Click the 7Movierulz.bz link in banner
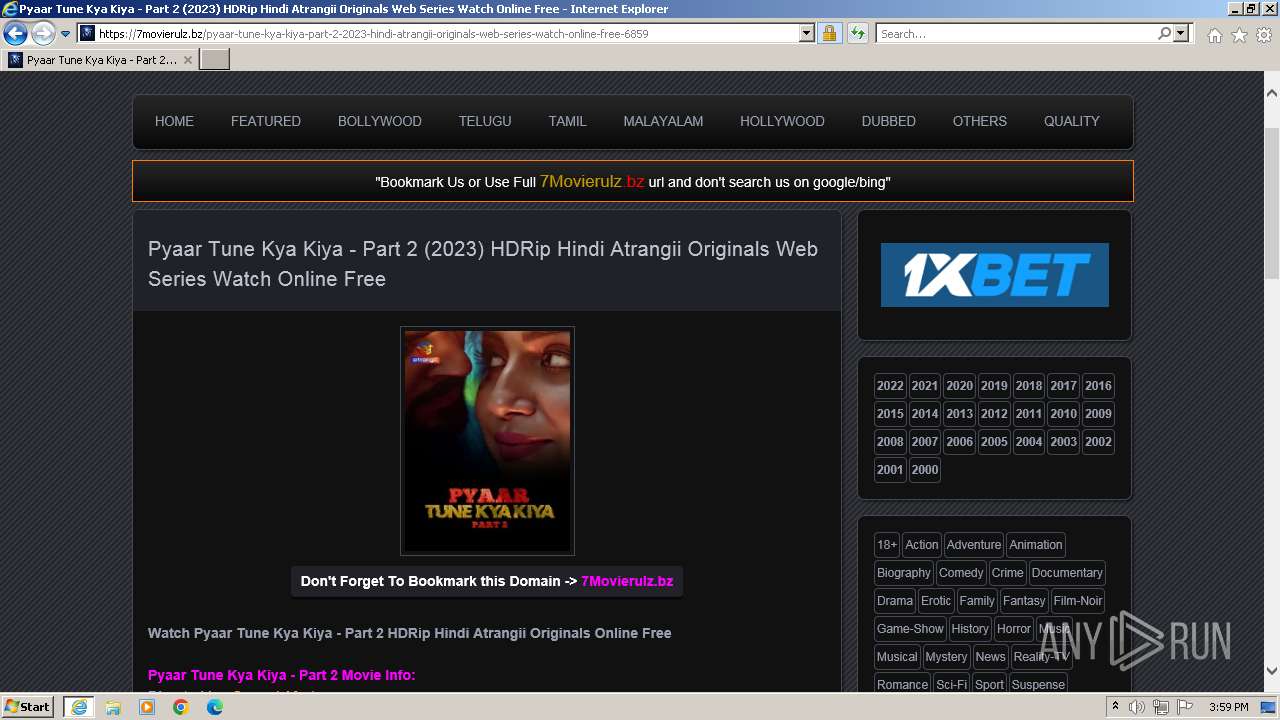 click(592, 182)
